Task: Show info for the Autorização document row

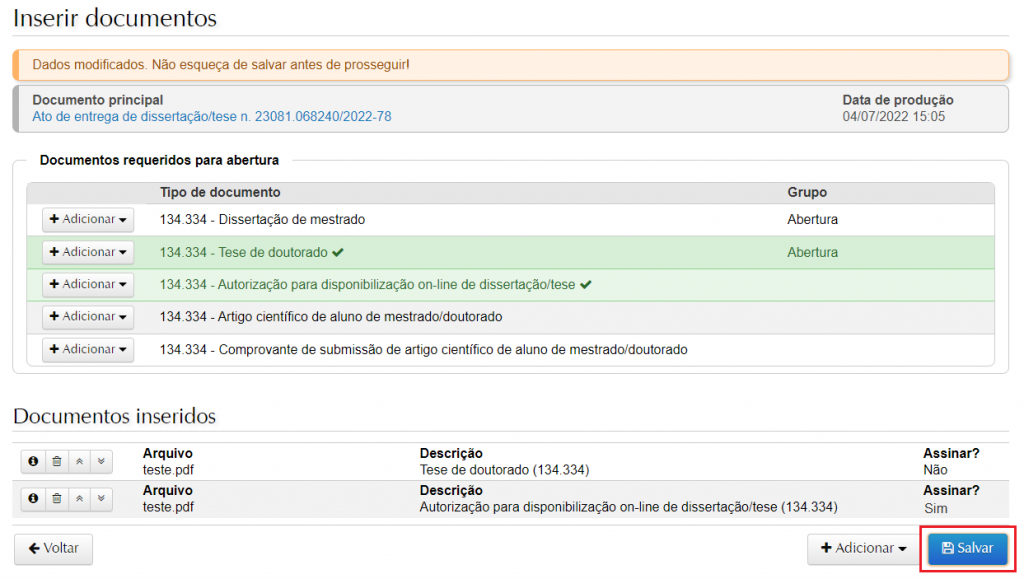Action: pos(33,498)
